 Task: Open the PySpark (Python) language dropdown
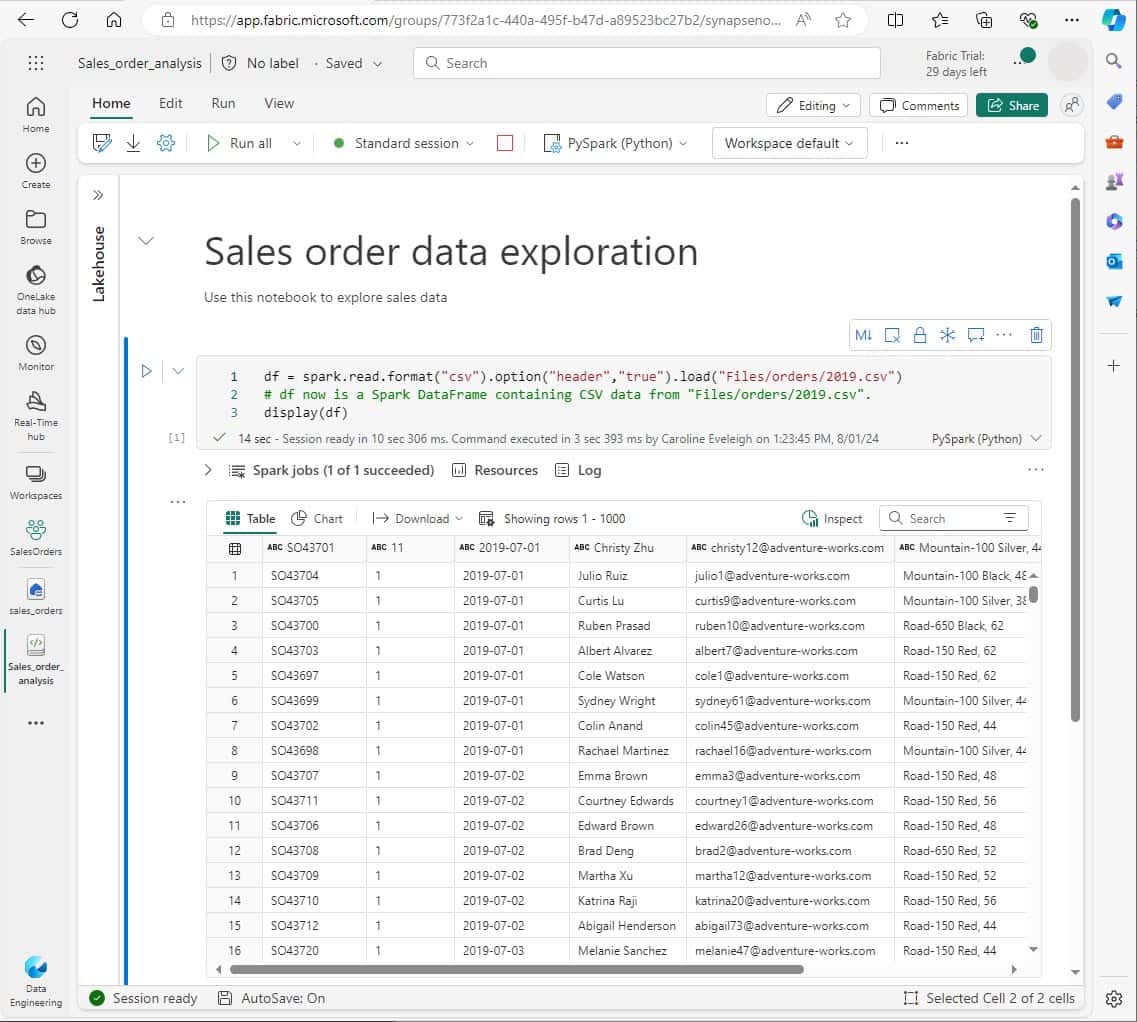click(x=616, y=143)
